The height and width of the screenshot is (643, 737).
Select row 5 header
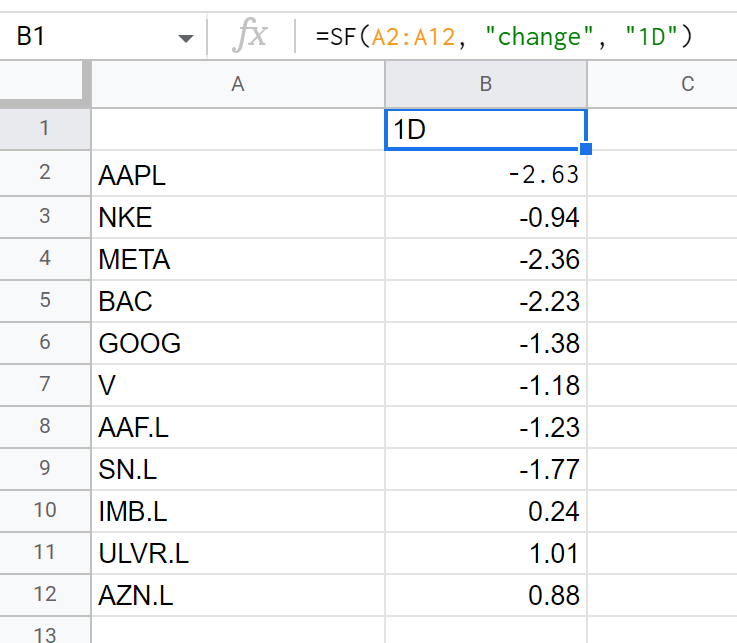(45, 300)
